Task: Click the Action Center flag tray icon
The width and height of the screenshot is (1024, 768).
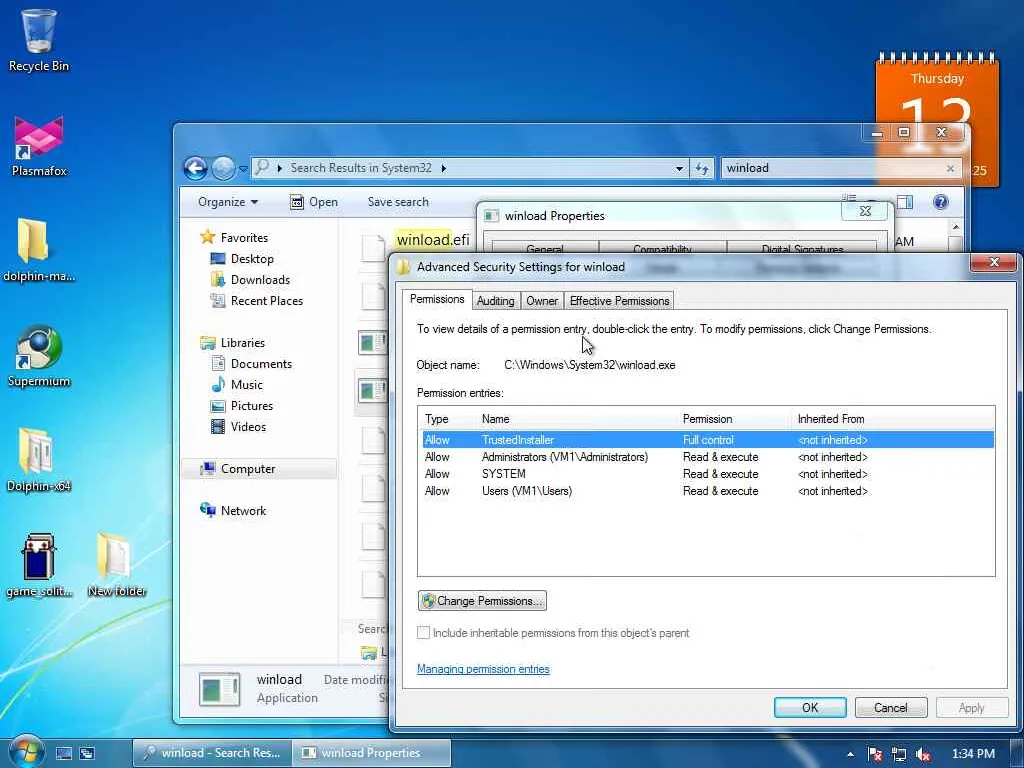Action: tap(874, 754)
